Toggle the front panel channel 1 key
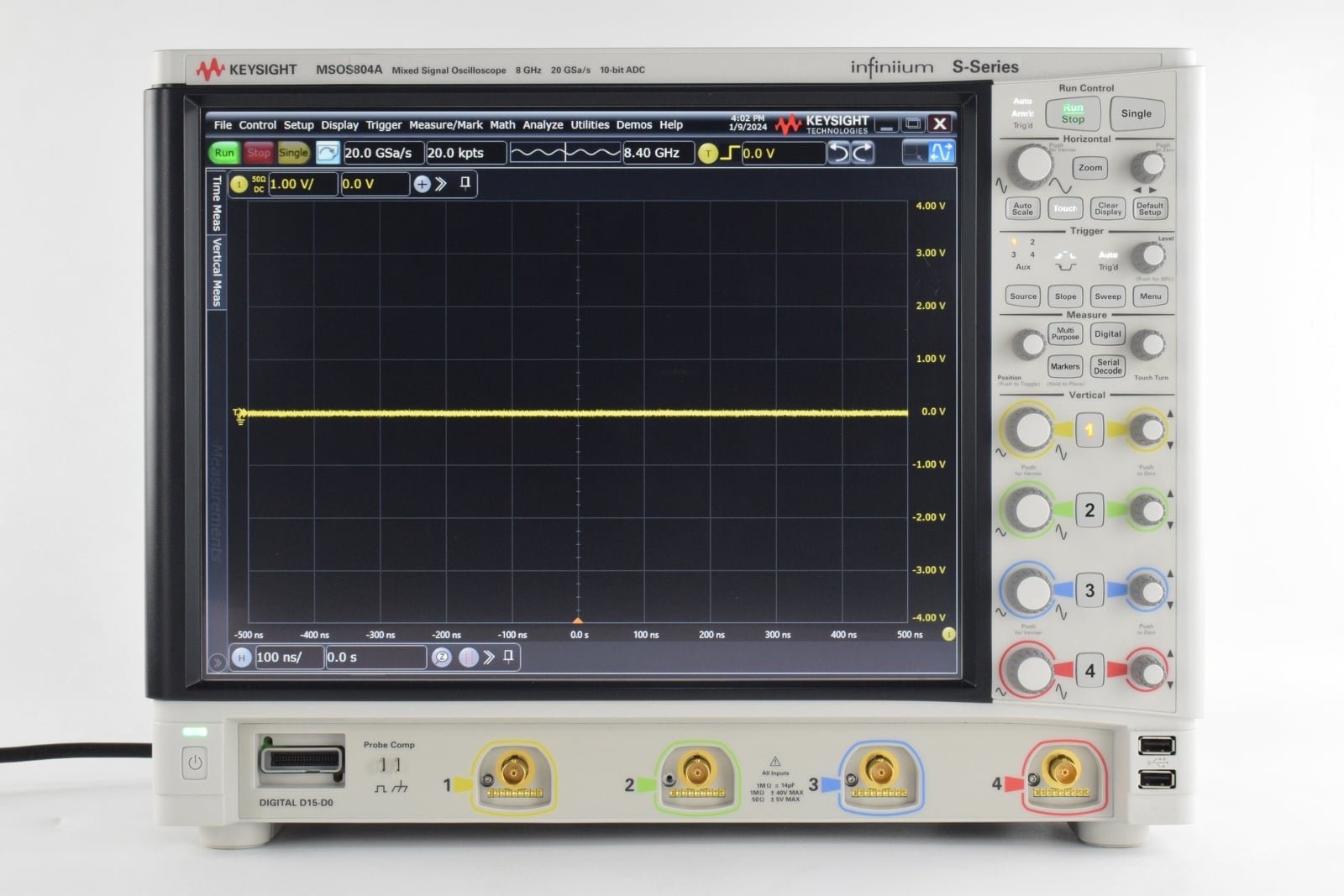The height and width of the screenshot is (896, 1344). pos(1089,431)
